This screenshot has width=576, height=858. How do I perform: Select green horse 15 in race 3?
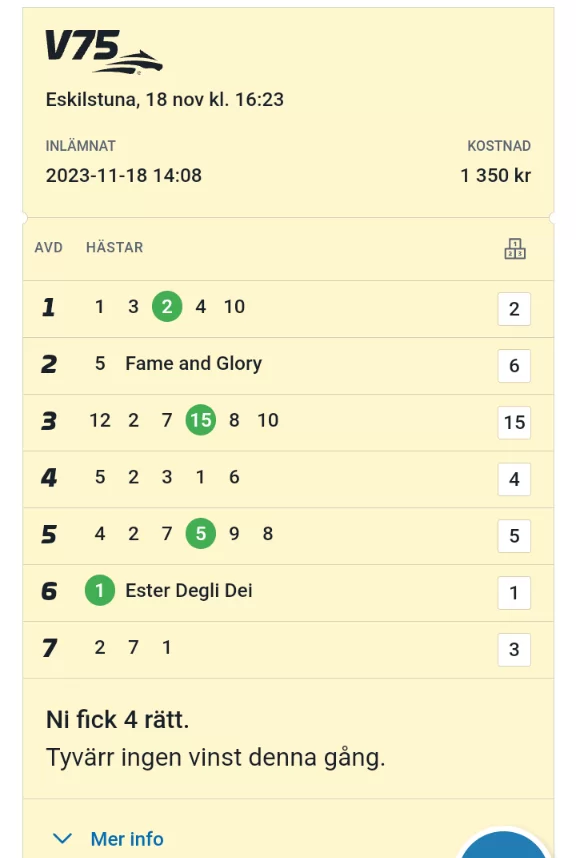pyautogui.click(x=201, y=420)
